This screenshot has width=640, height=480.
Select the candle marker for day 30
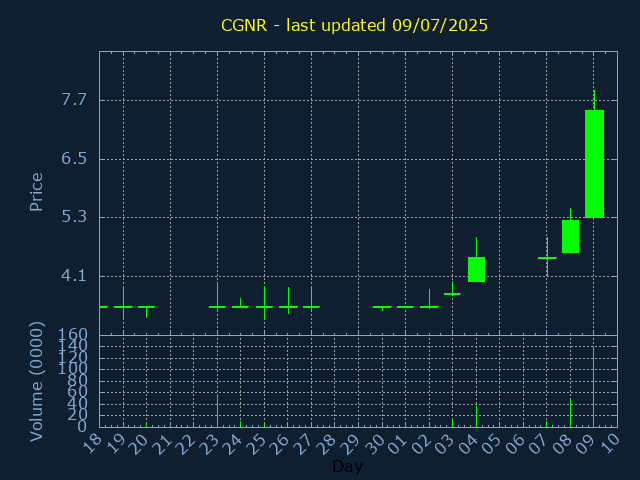pyautogui.click(x=382, y=307)
